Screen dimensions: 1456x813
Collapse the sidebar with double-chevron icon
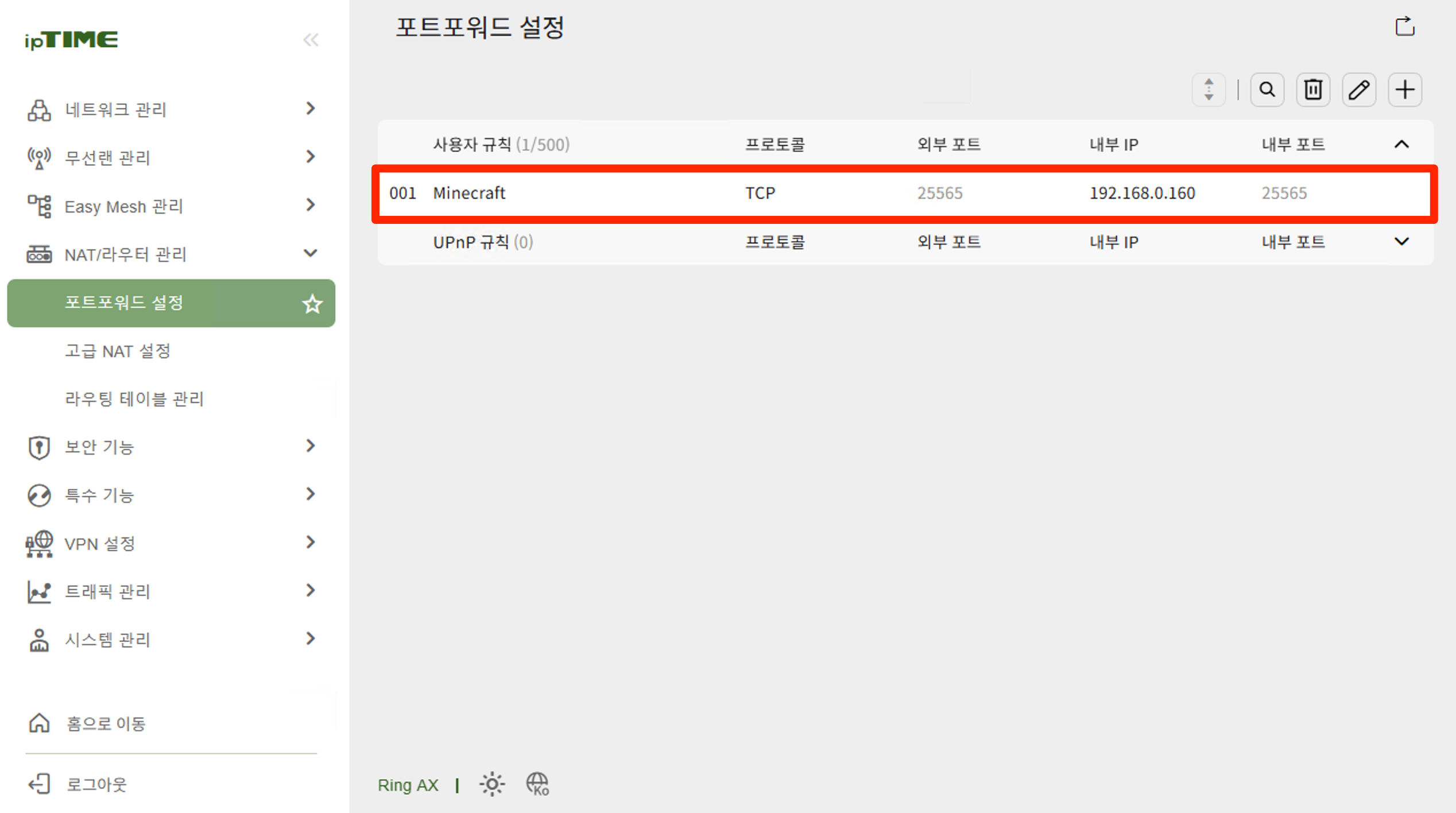point(311,40)
